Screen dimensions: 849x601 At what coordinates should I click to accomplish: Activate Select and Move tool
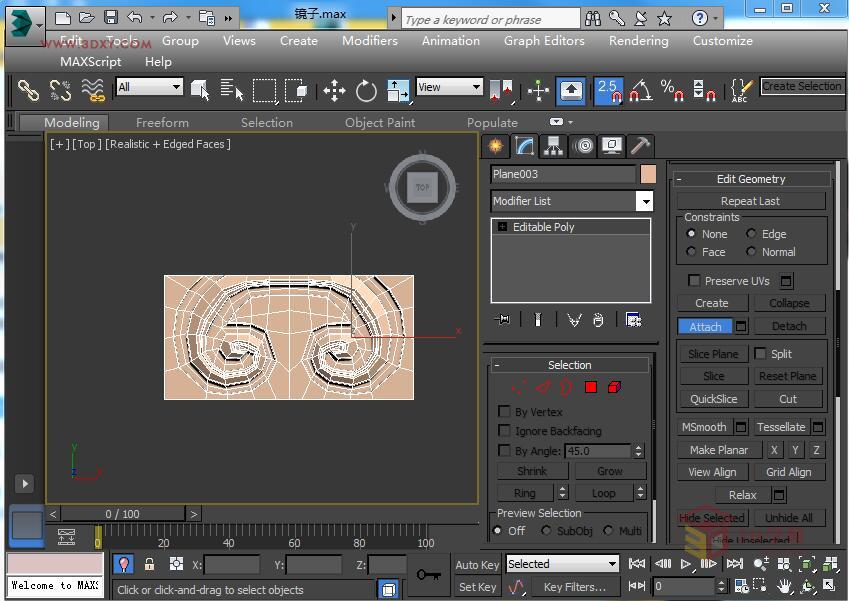[x=334, y=89]
